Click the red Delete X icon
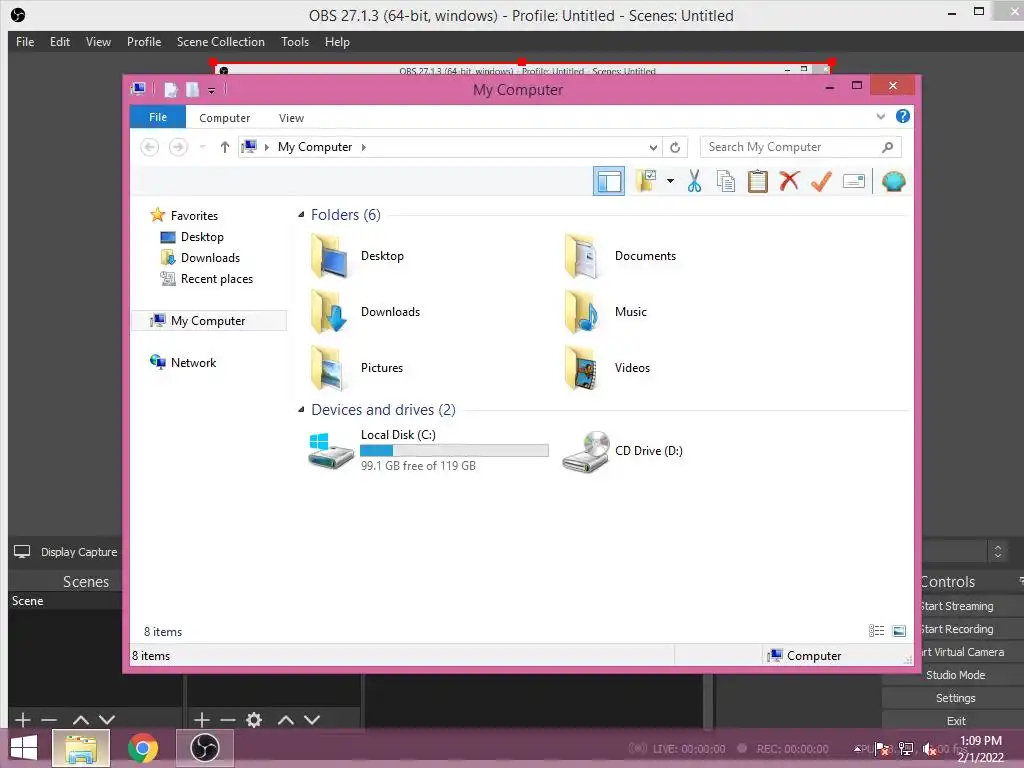1024x768 pixels. 789,181
